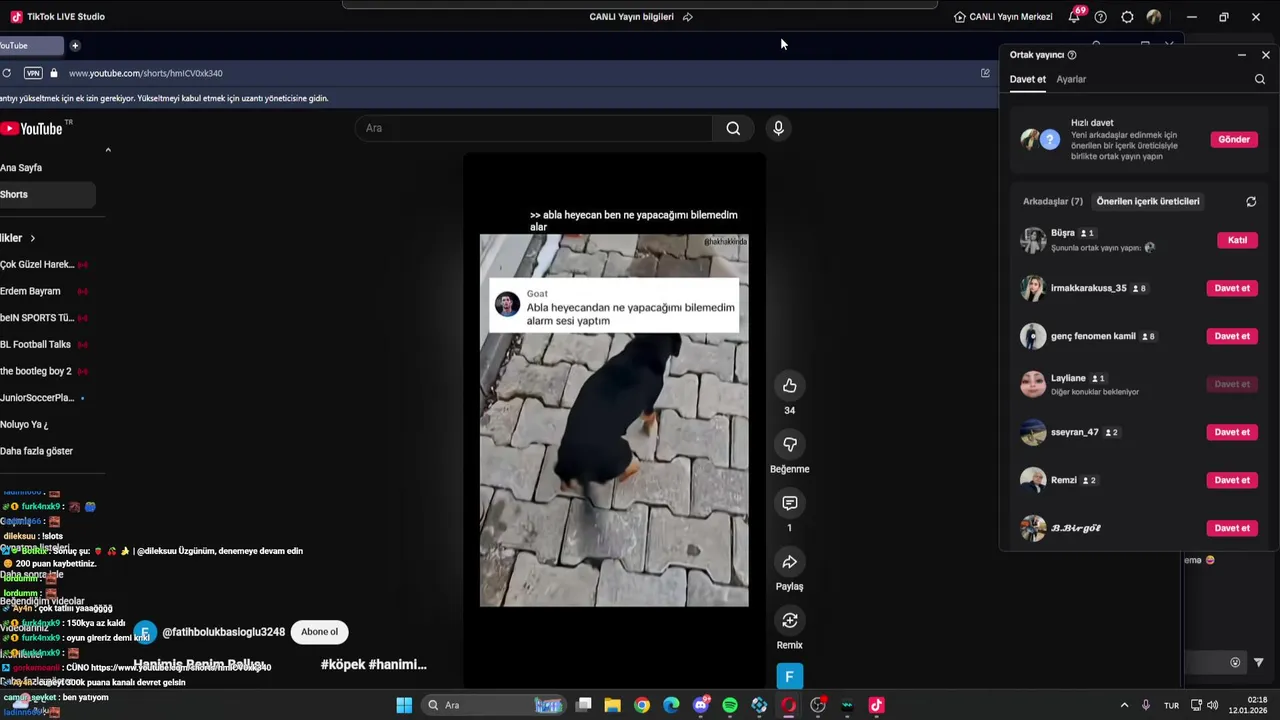Click the YouTube search field
The image size is (1280, 720).
(534, 128)
